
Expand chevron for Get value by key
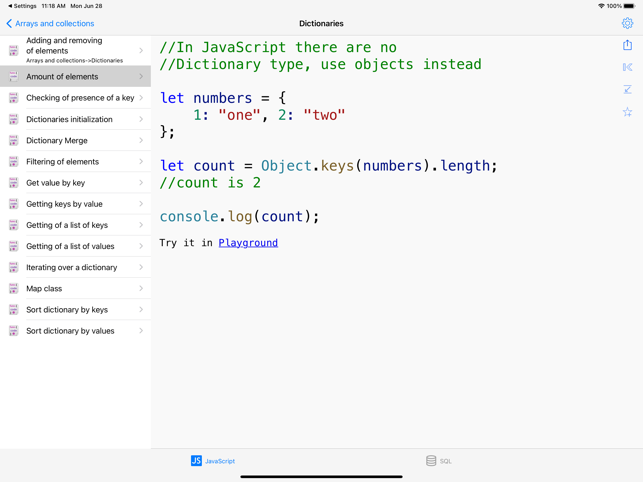pyautogui.click(x=141, y=183)
